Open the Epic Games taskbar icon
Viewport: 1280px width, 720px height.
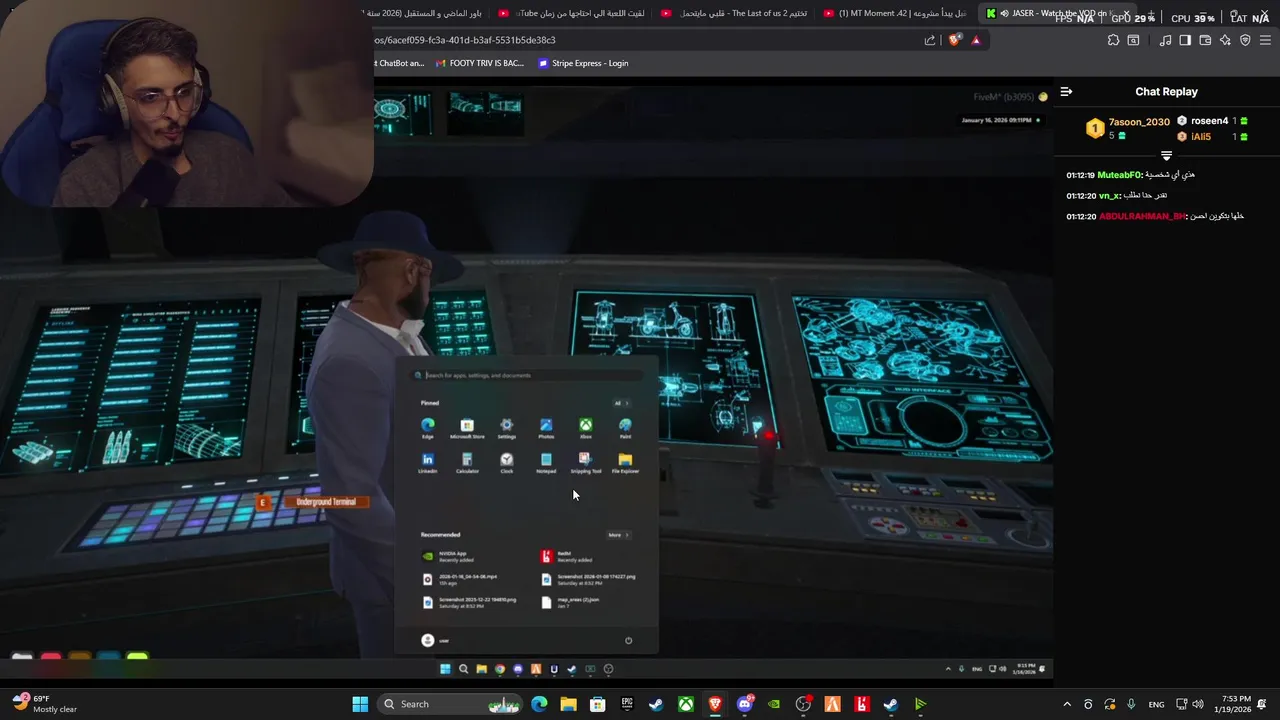[627, 704]
